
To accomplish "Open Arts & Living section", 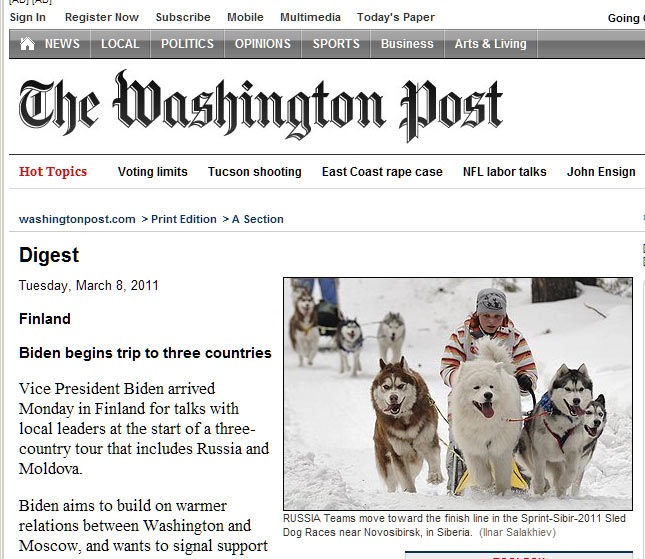I will (490, 44).
